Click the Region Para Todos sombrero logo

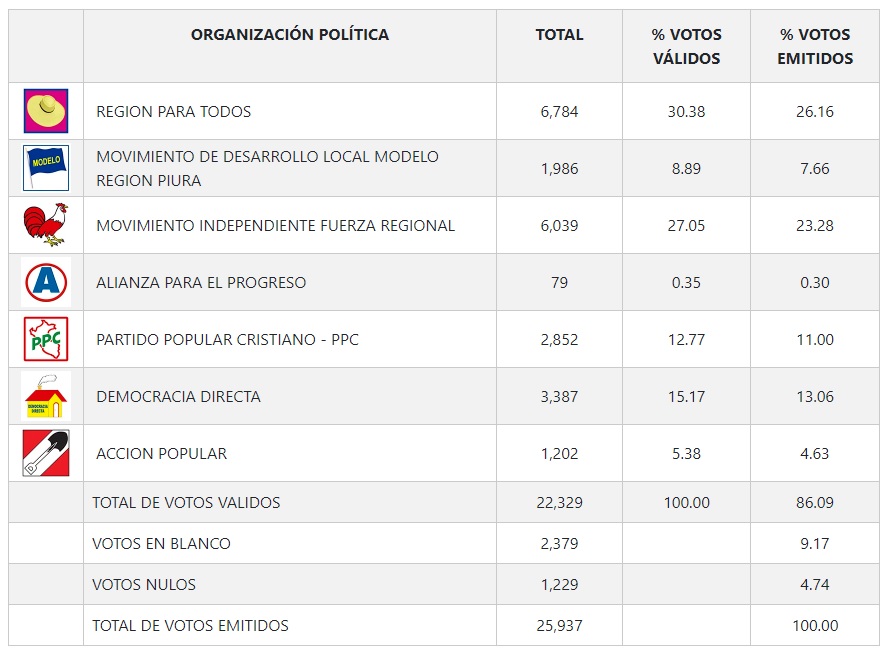coord(46,111)
